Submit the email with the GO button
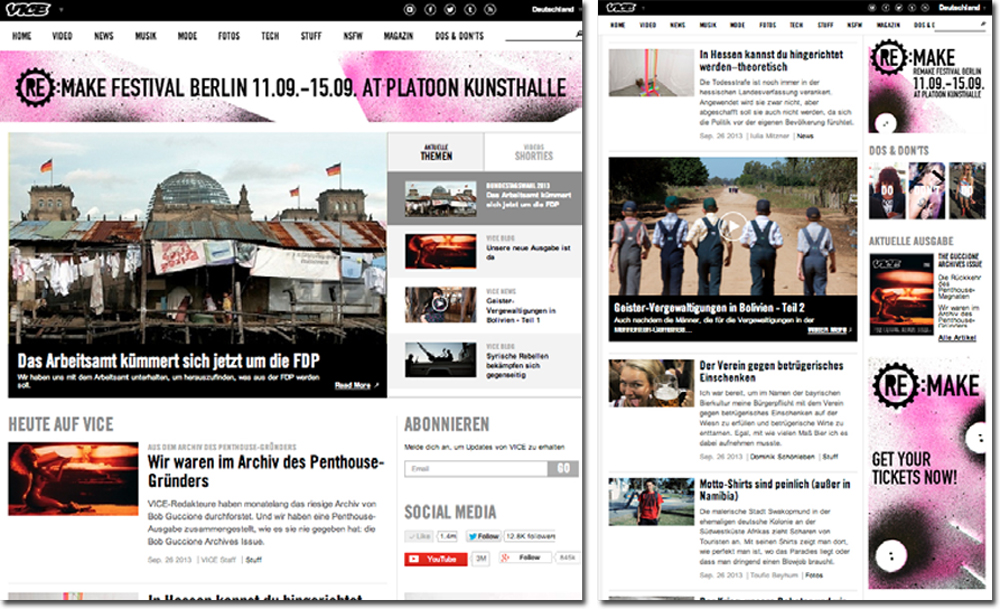 563,469
